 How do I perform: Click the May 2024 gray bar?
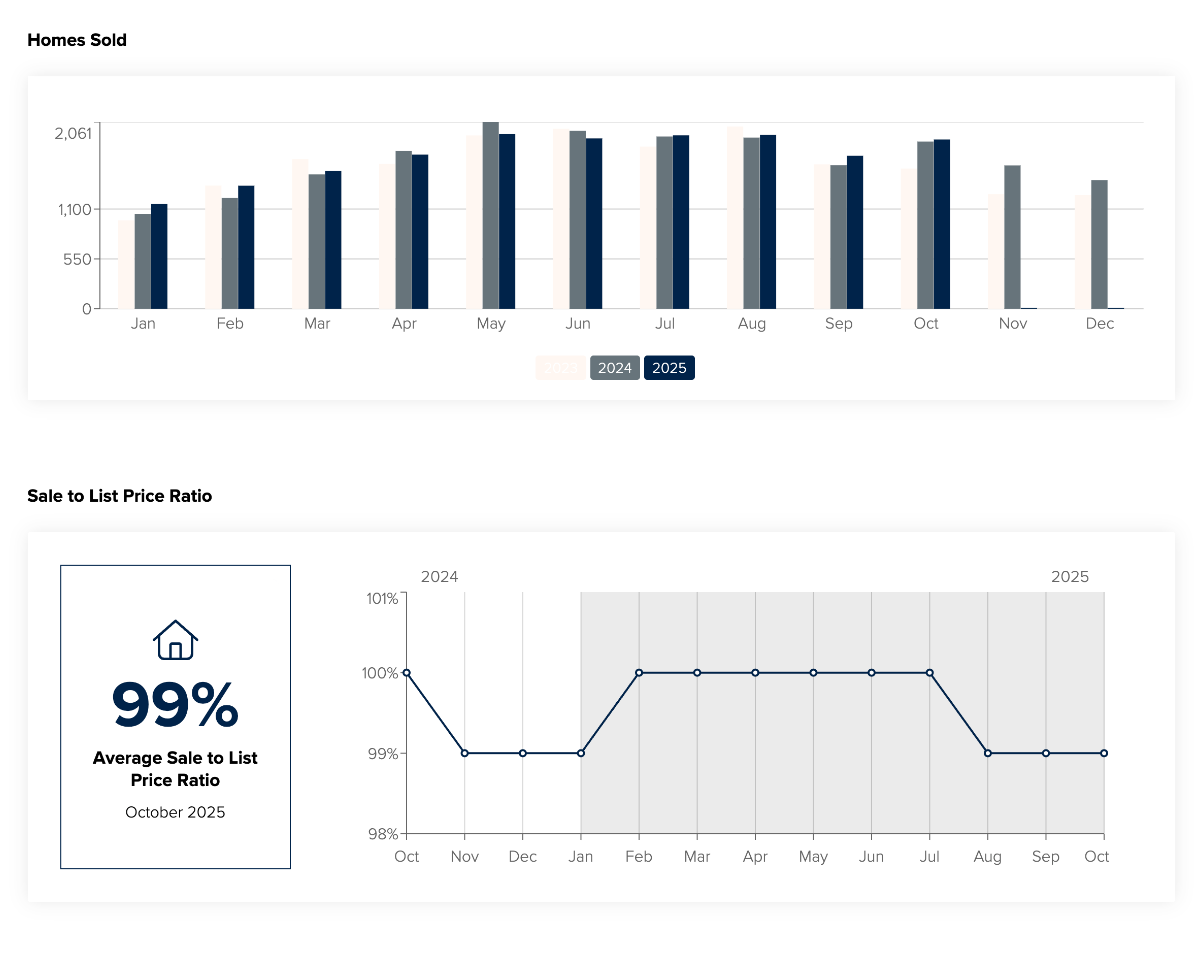point(491,215)
